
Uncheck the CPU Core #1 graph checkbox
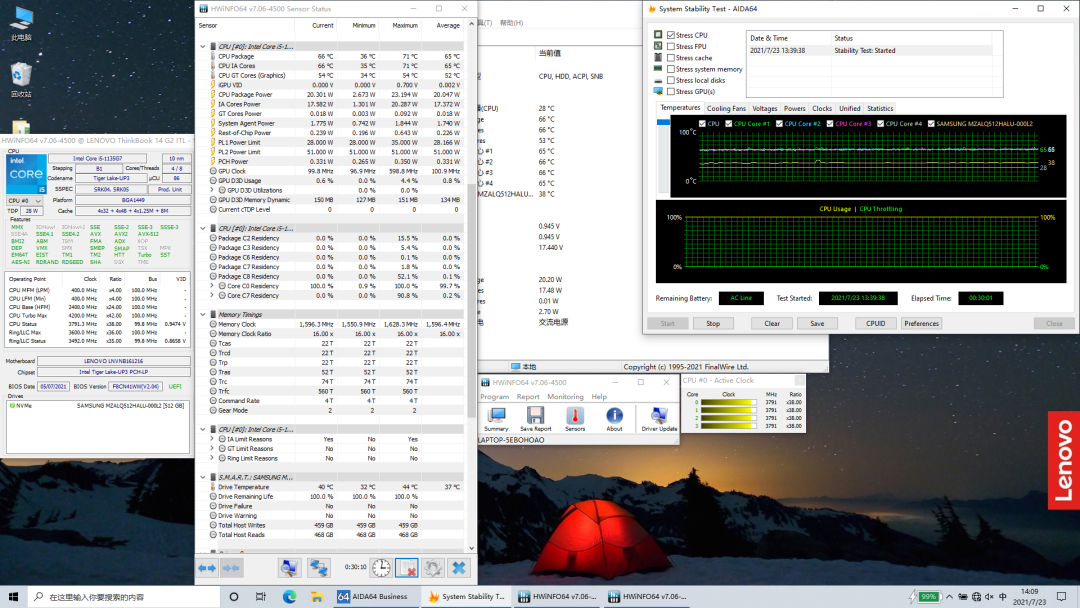[727, 124]
